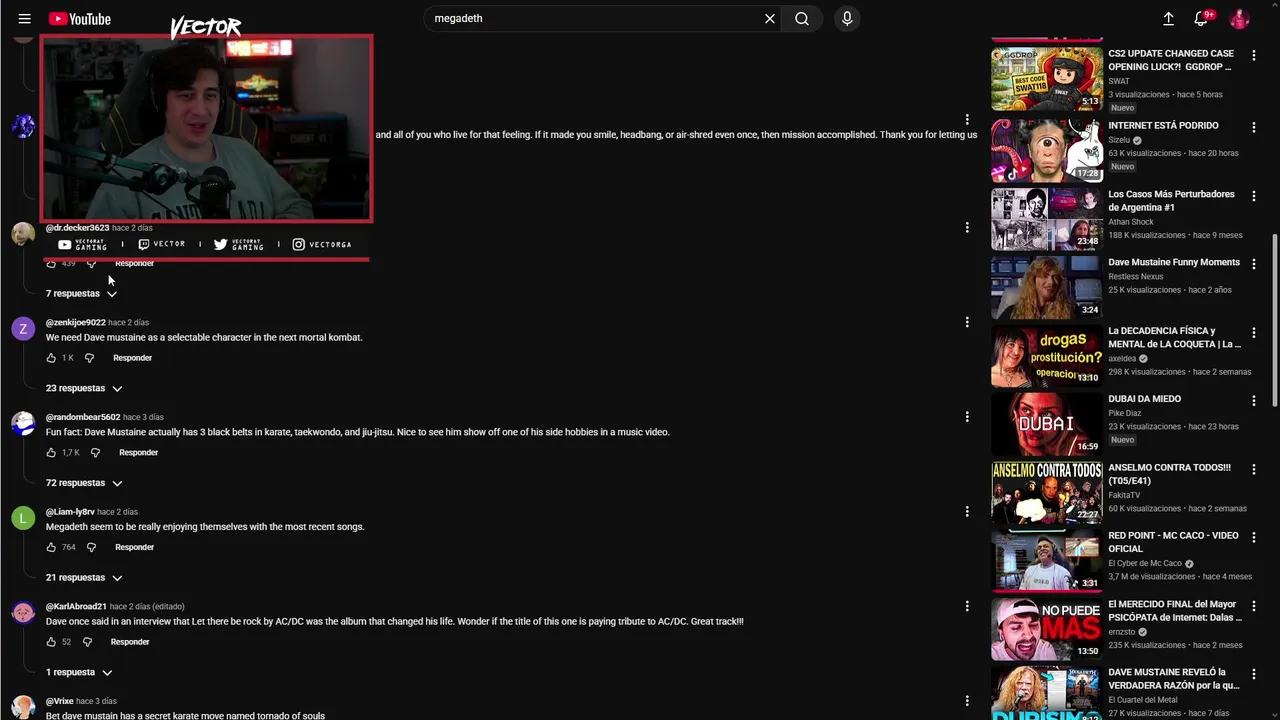Clear the megadeth search text
The width and height of the screenshot is (1280, 720).
pos(770,19)
